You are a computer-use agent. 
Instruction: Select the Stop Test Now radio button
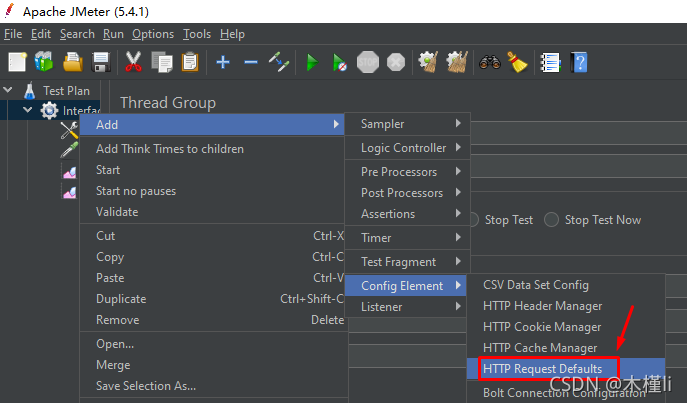[x=551, y=219]
